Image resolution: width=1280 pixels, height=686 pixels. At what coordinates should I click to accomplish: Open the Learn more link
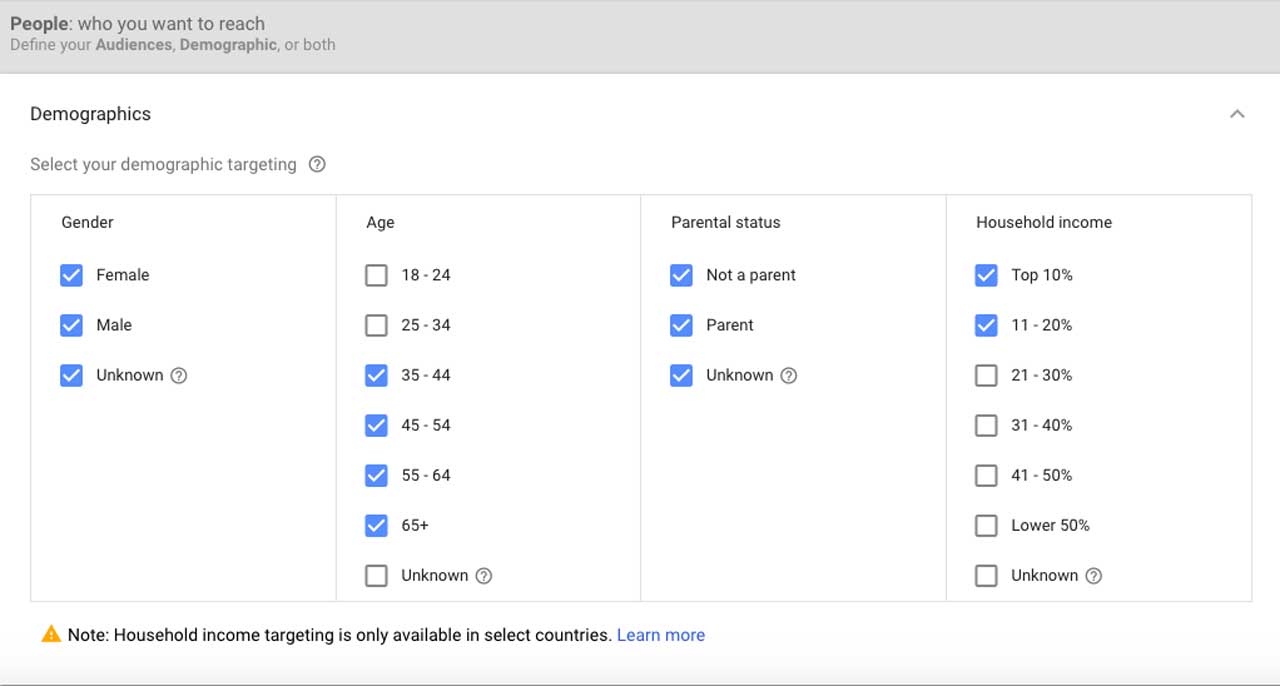click(x=661, y=635)
